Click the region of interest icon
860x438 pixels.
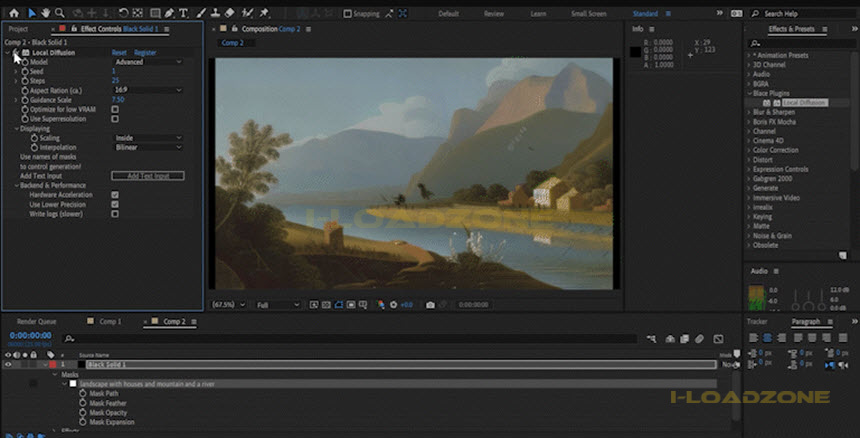click(x=351, y=305)
